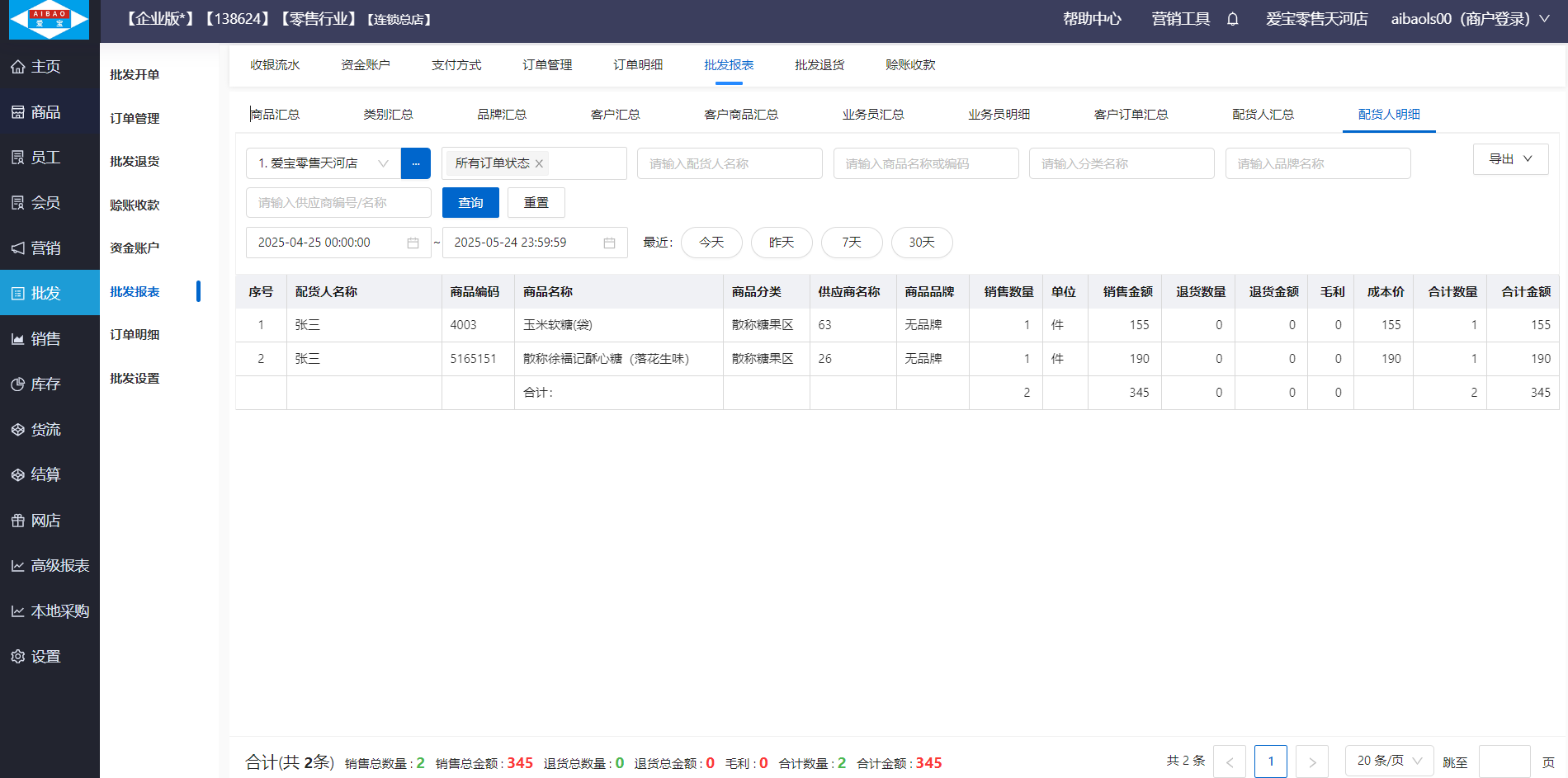Open 网店 section in sidebar
The image size is (1568, 778).
pyautogui.click(x=50, y=520)
